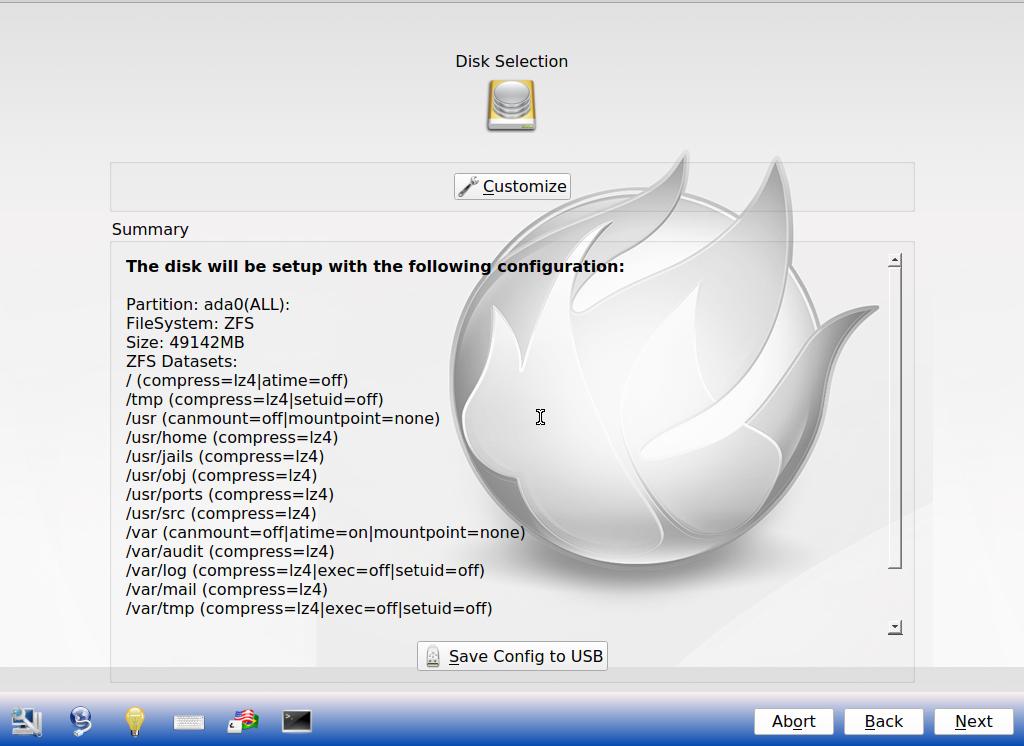Click the '/usr/home (compress=lz4)' line

(x=232, y=437)
